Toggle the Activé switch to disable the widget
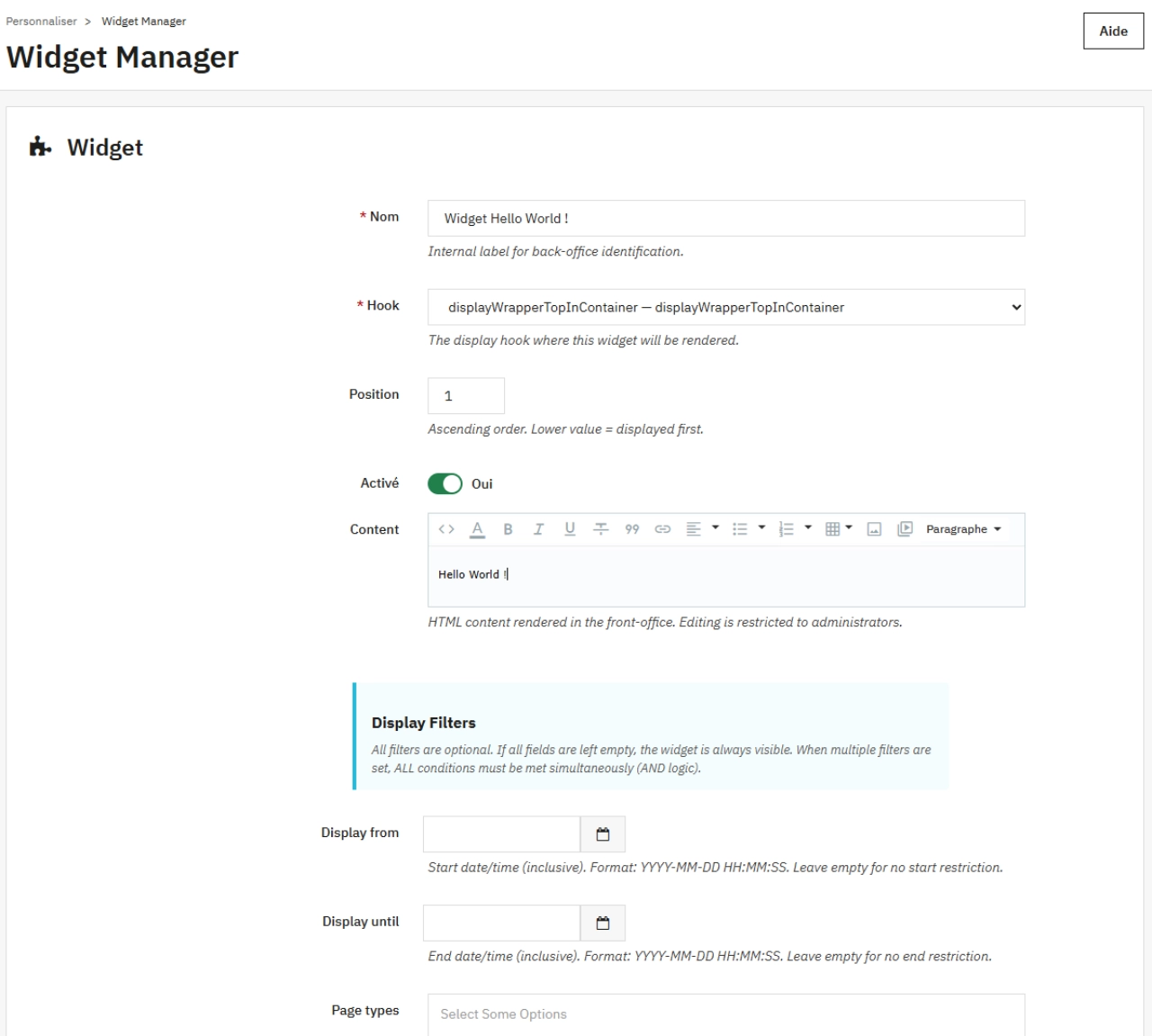The height and width of the screenshot is (1036, 1152). [445, 483]
